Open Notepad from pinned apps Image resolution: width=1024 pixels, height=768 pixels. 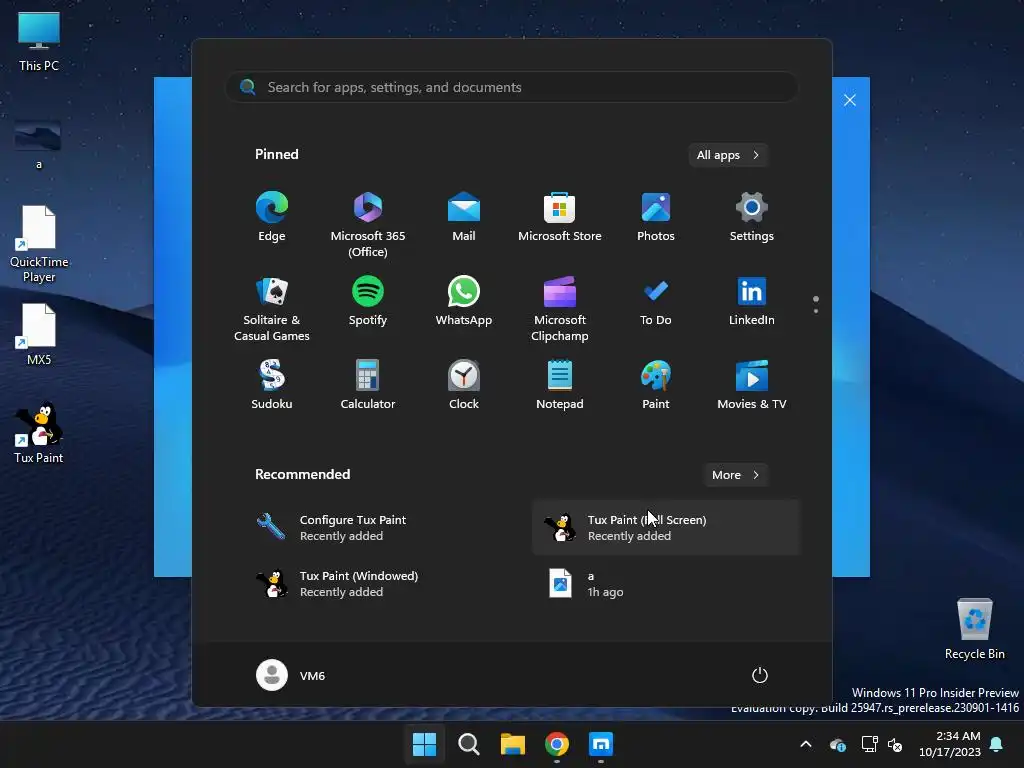[560, 385]
